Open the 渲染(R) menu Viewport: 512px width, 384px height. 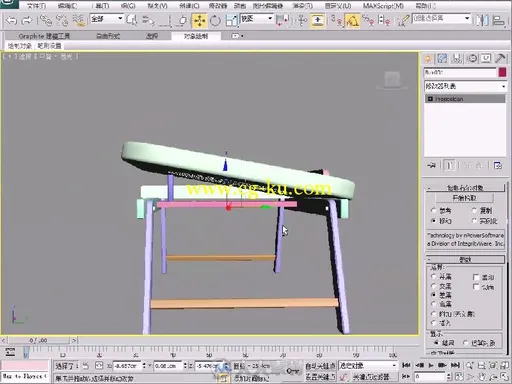coord(303,6)
